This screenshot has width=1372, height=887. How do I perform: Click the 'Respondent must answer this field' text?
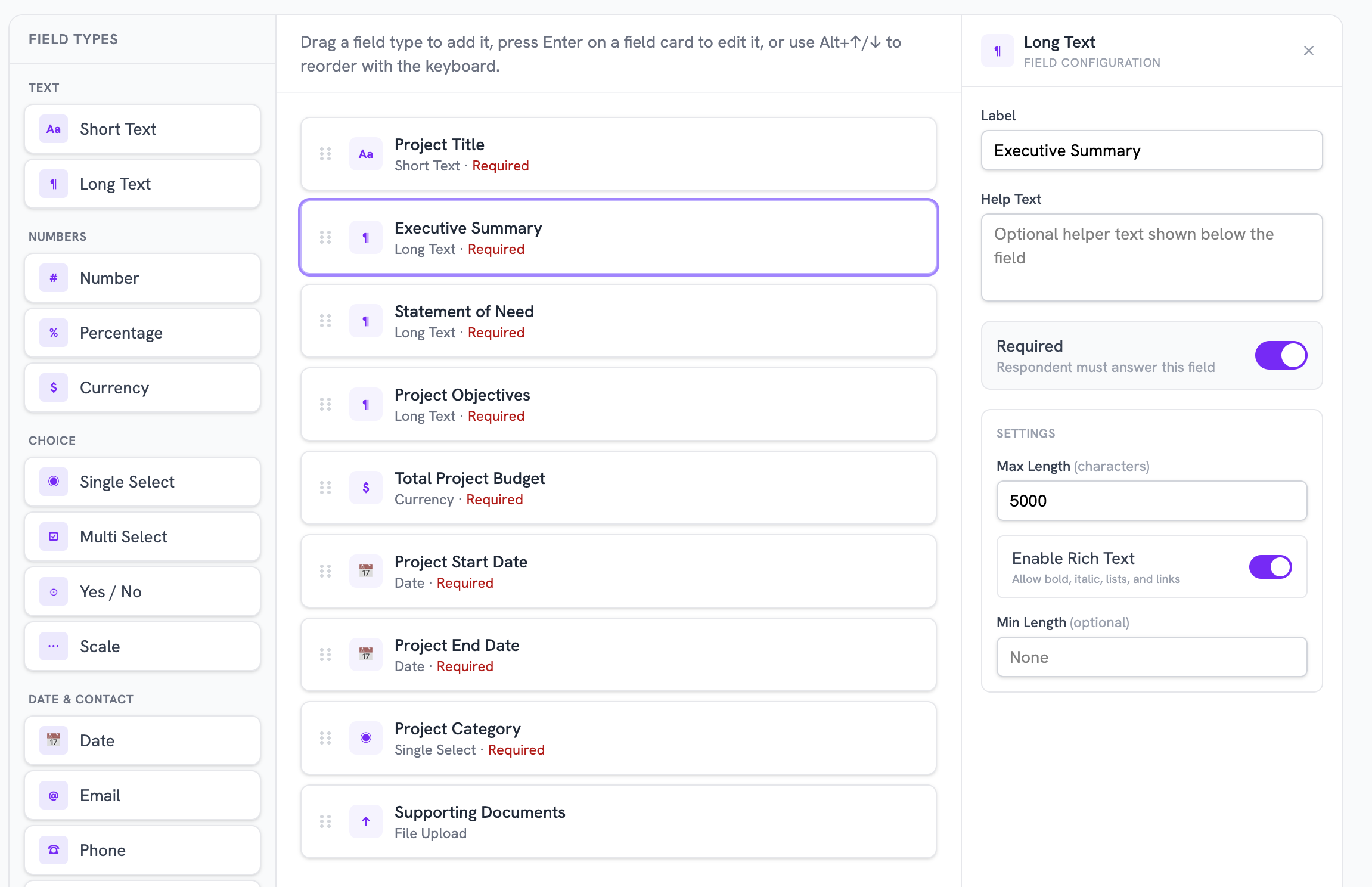(1106, 368)
